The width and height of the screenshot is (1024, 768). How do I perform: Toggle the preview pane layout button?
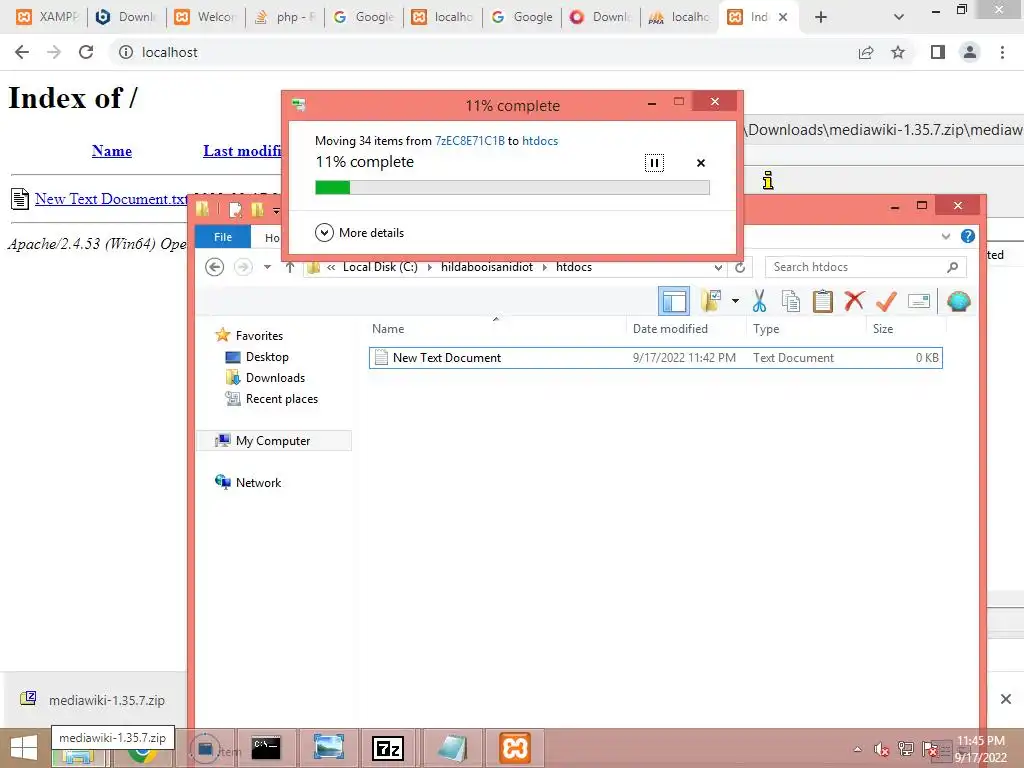[674, 301]
